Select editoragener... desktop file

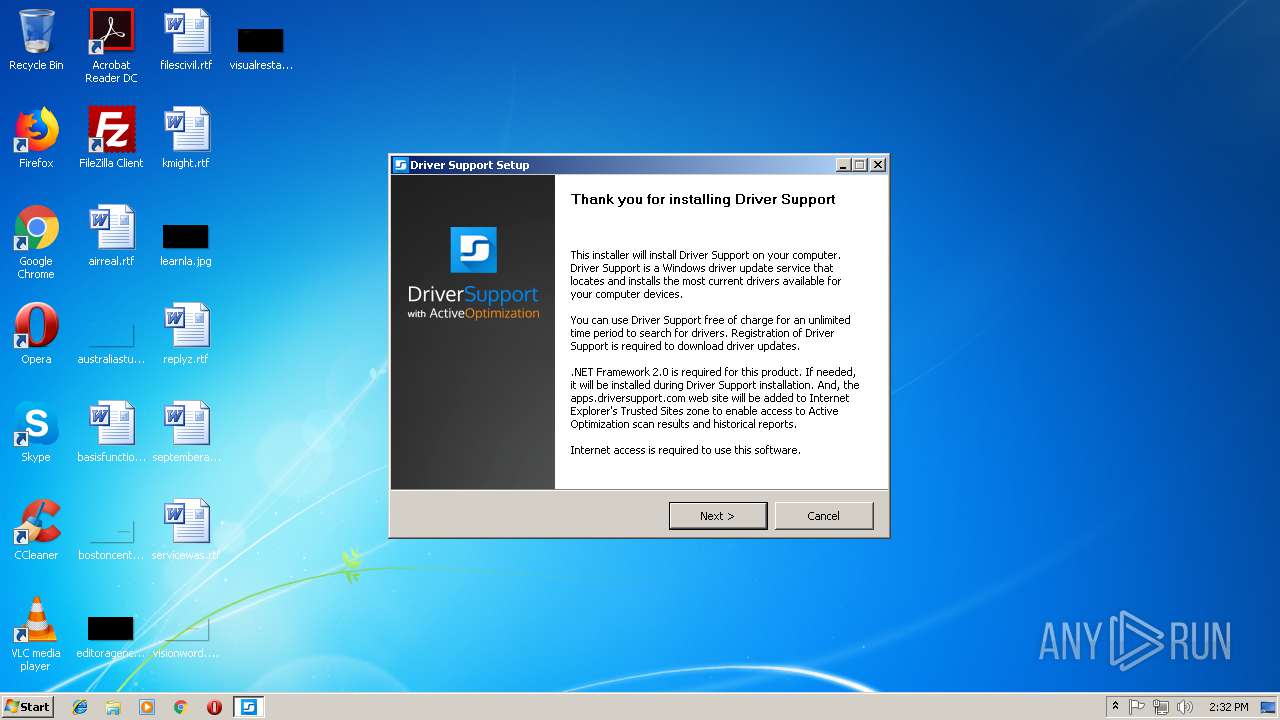tap(111, 636)
